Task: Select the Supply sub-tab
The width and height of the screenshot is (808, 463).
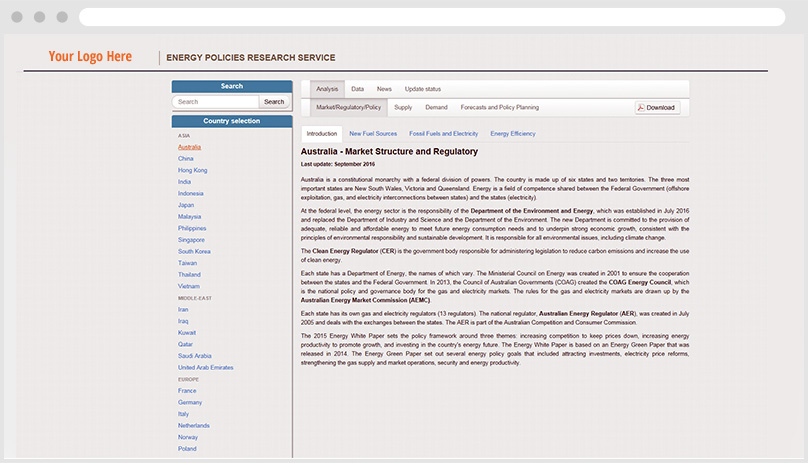Action: click(x=403, y=107)
